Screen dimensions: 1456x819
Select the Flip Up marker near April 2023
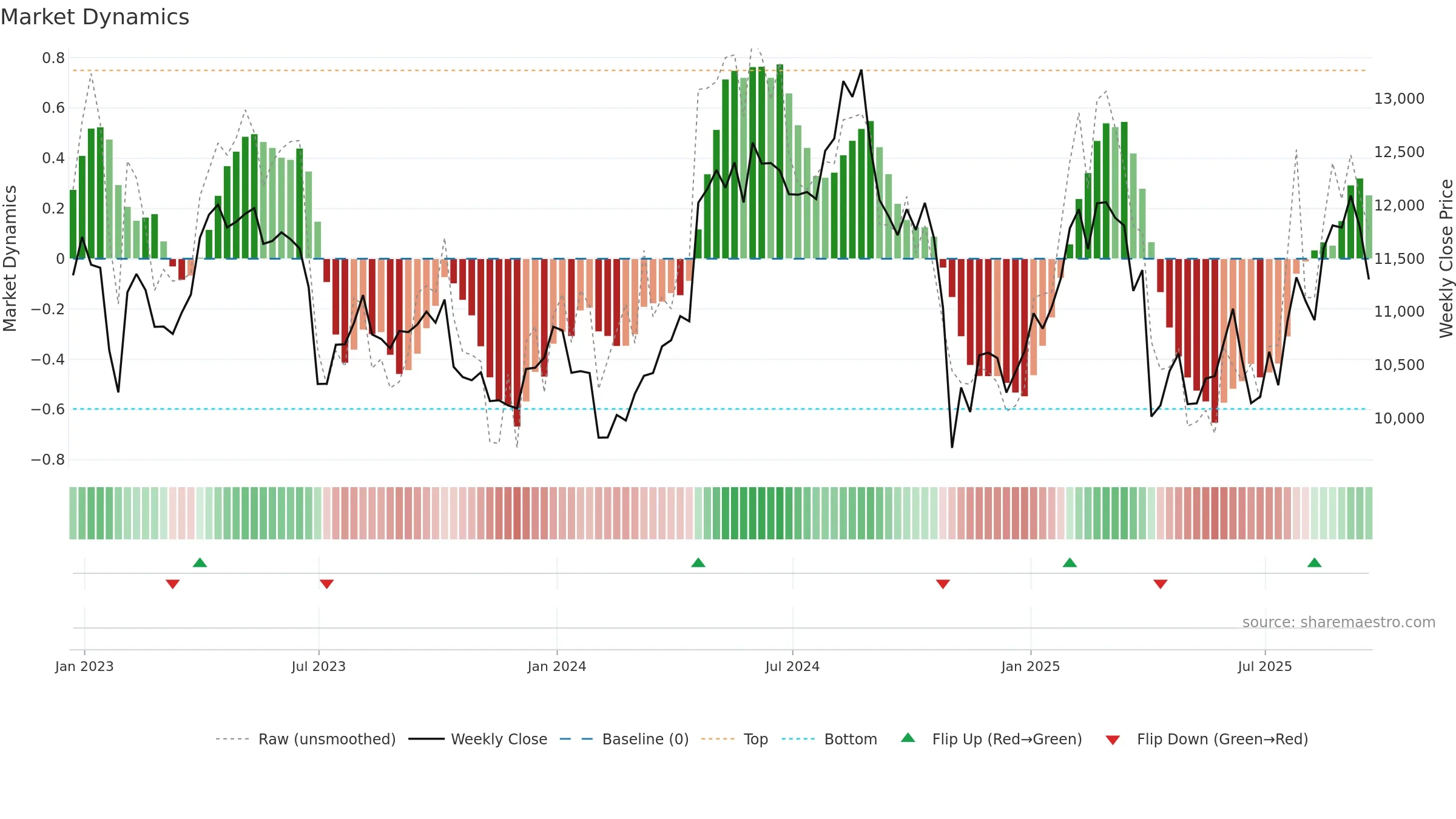coord(200,562)
